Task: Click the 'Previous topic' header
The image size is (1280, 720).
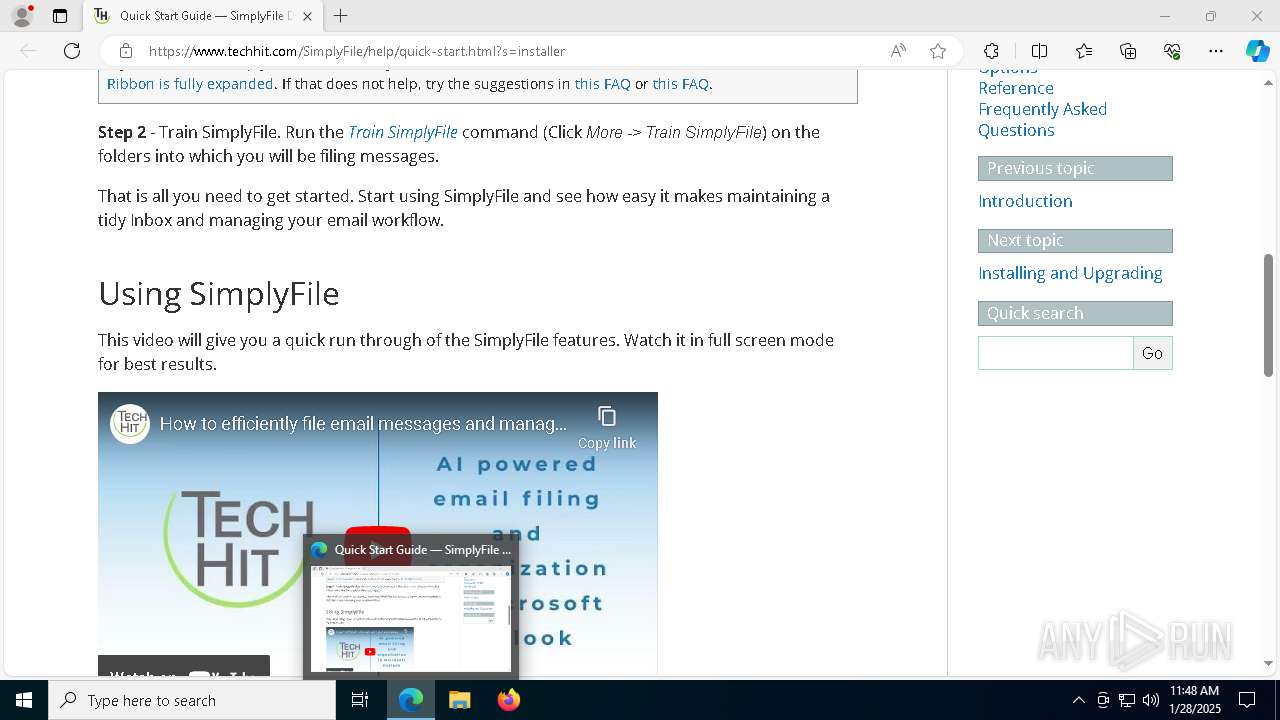Action: coord(1075,168)
